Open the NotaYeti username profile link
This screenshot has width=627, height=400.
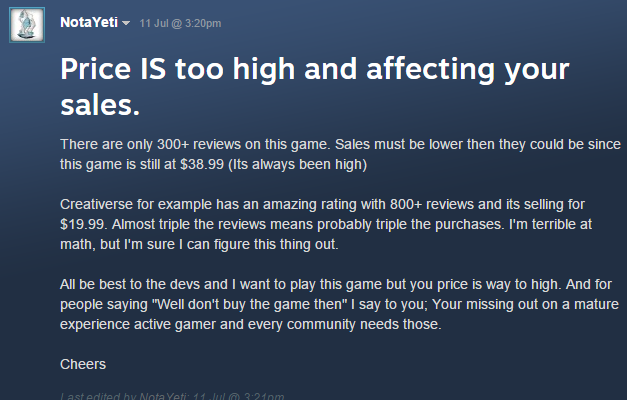(x=88, y=23)
